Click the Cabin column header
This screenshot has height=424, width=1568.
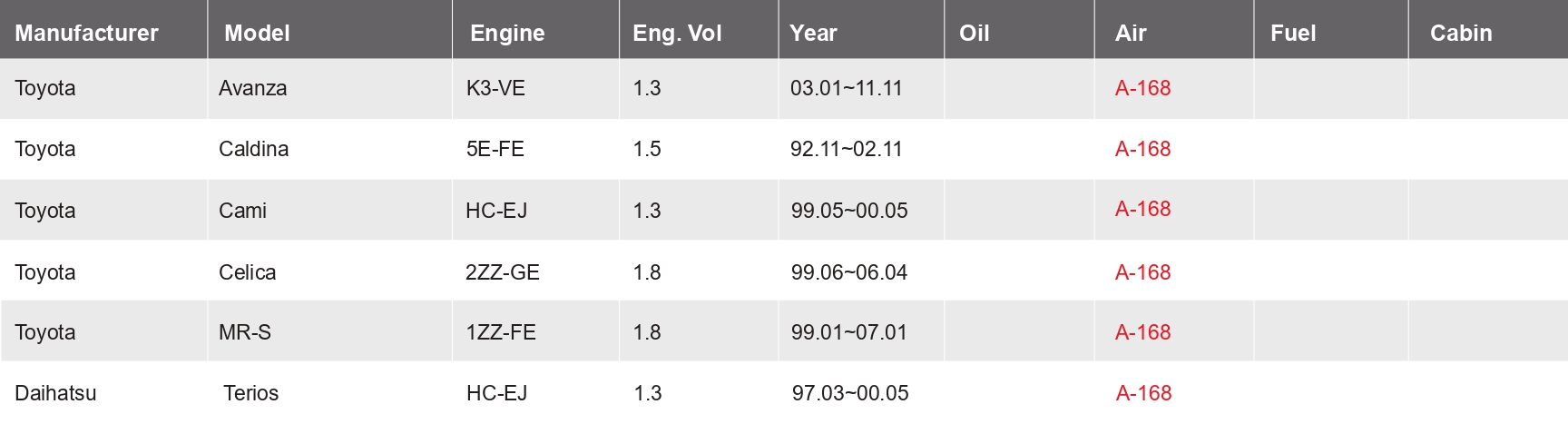[1461, 34]
